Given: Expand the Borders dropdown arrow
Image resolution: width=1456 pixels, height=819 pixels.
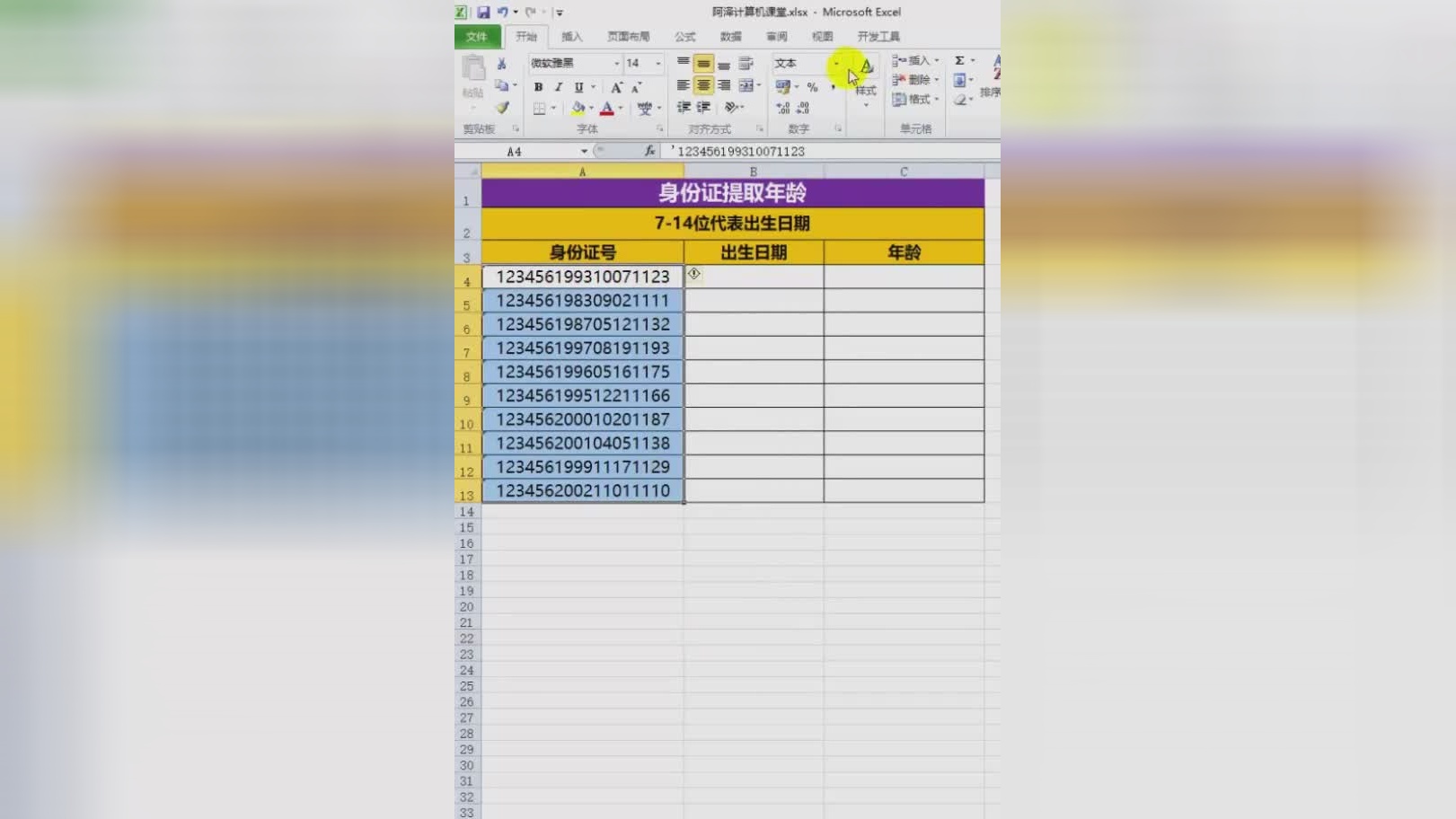Looking at the screenshot, I should 553,109.
